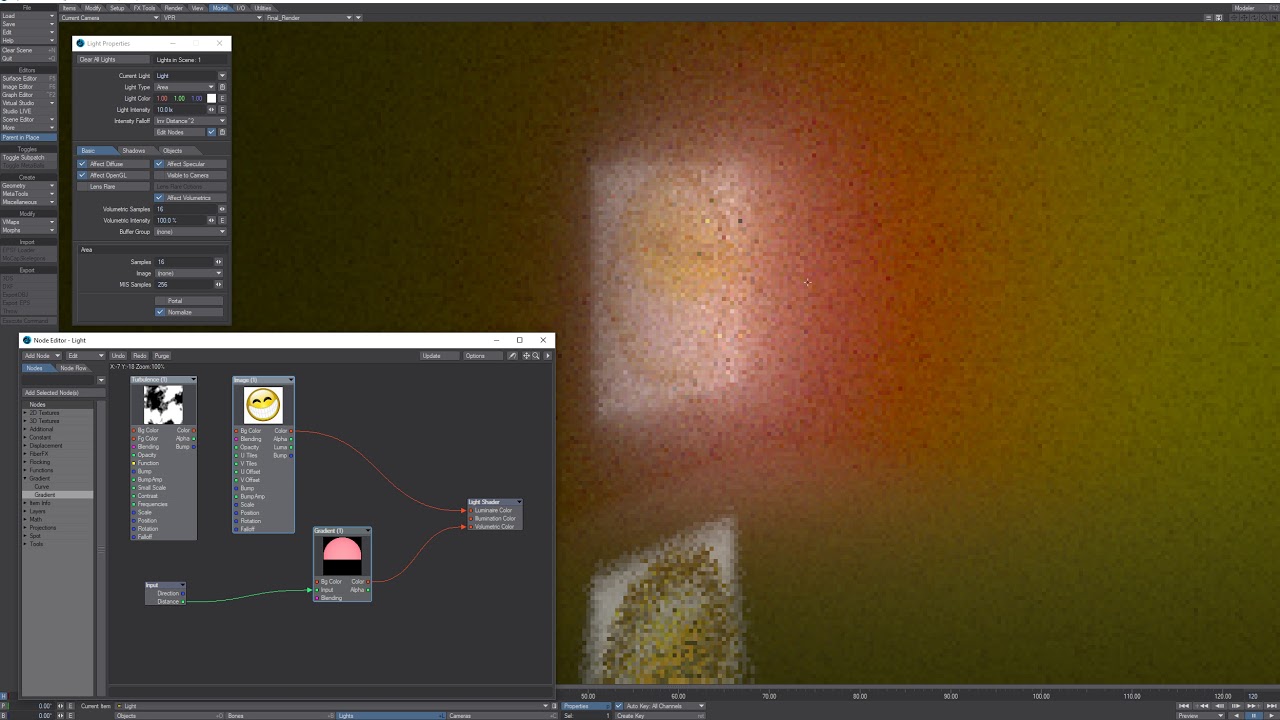Click the Volumetric Color input dot on Light Shader
The image size is (1280, 720).
coord(471,527)
